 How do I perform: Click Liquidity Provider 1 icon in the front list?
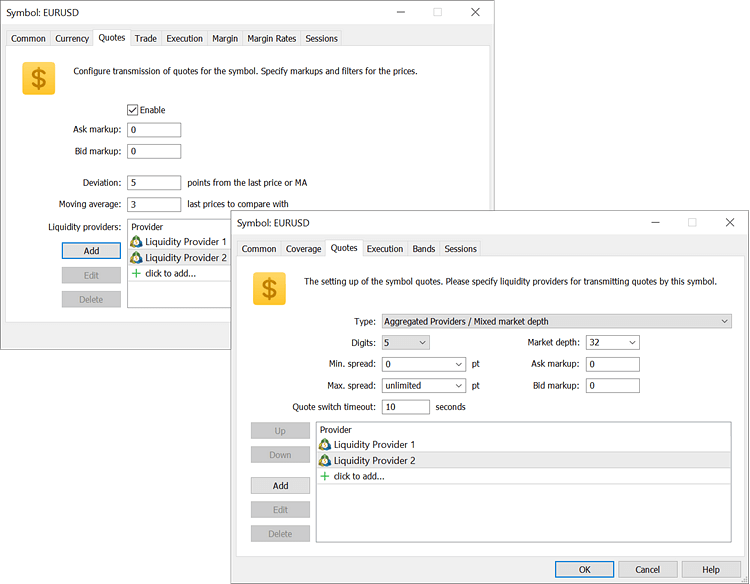[325, 444]
